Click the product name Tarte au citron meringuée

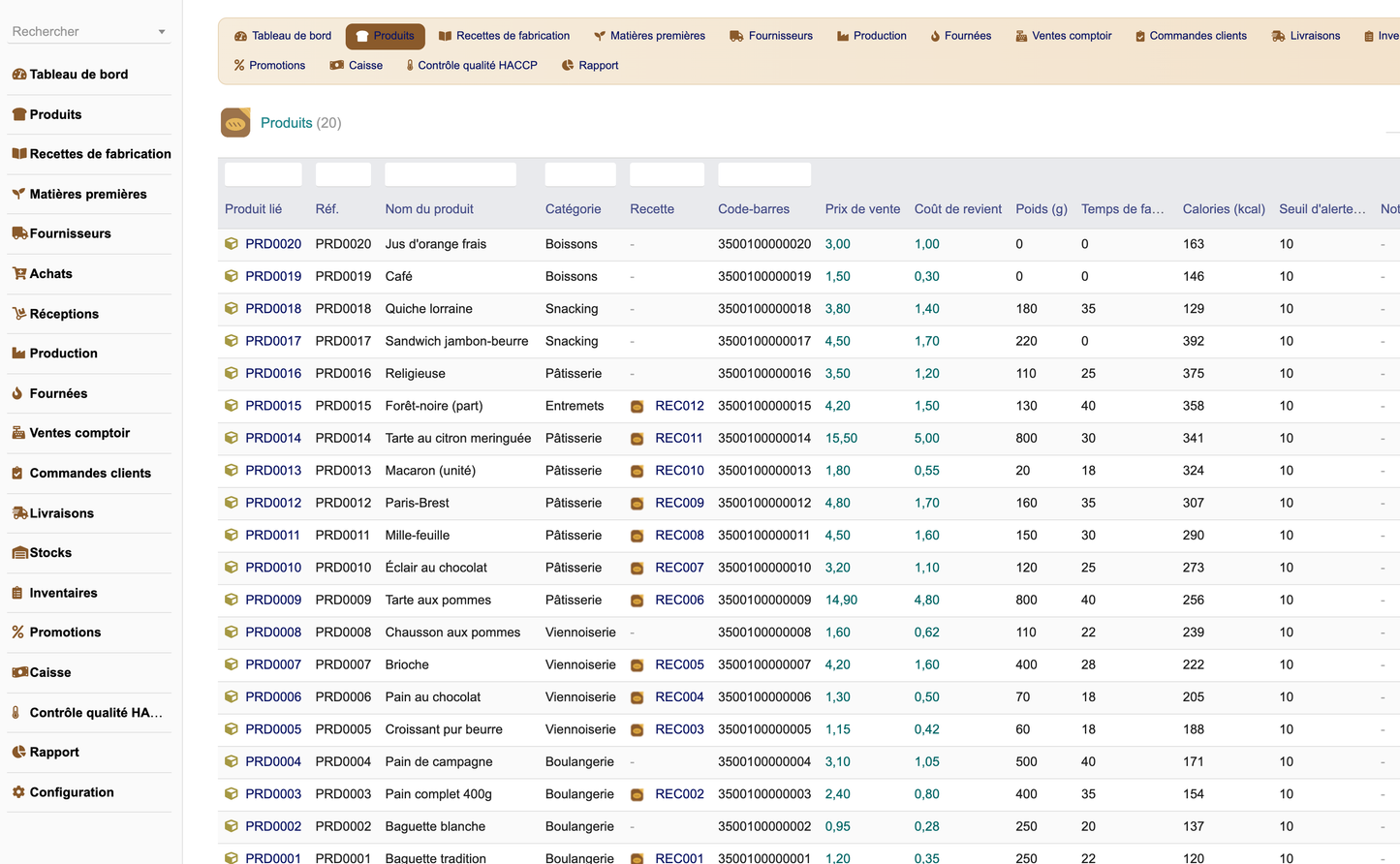(x=458, y=438)
